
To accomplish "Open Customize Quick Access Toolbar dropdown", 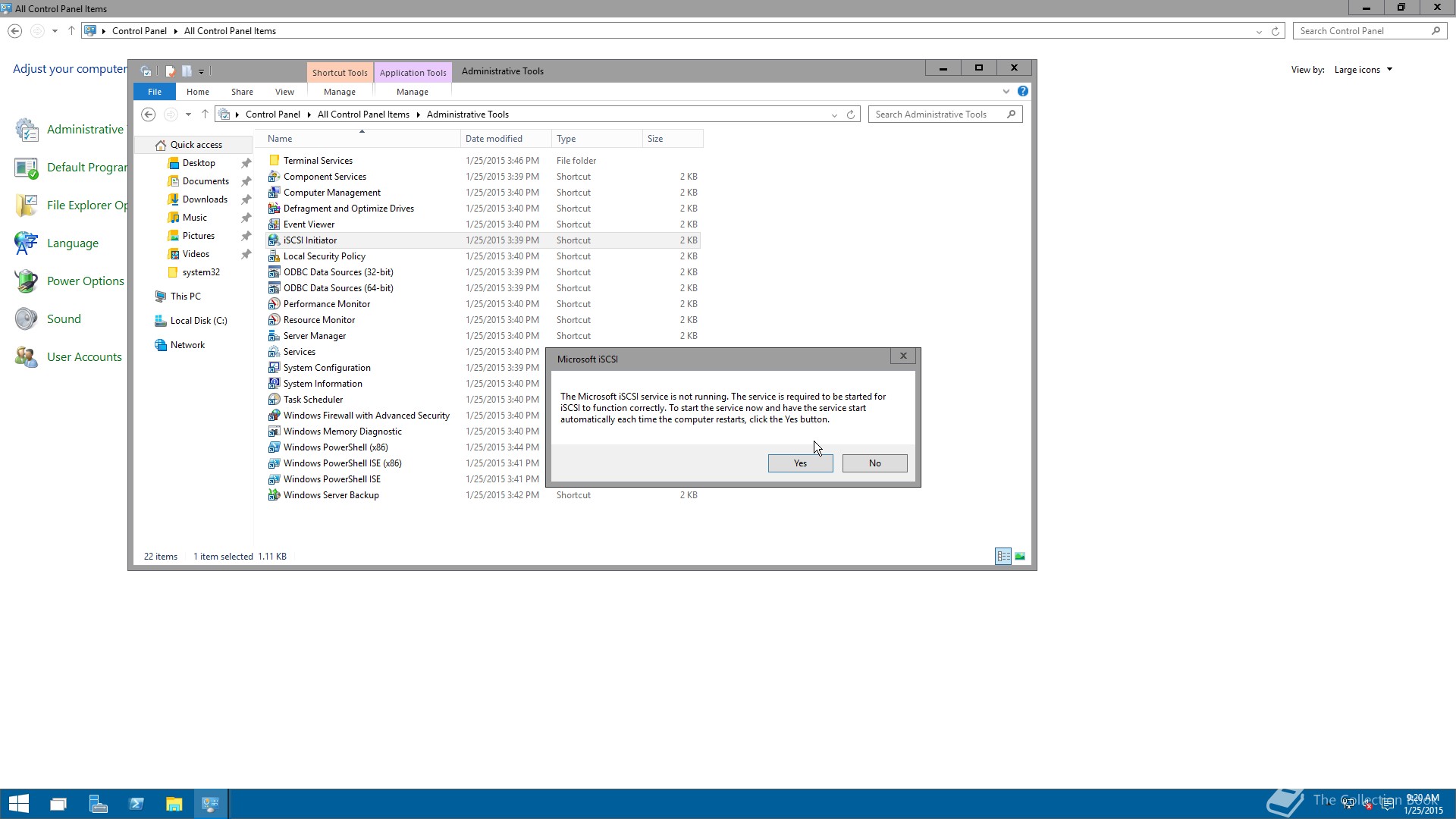I will pyautogui.click(x=201, y=71).
